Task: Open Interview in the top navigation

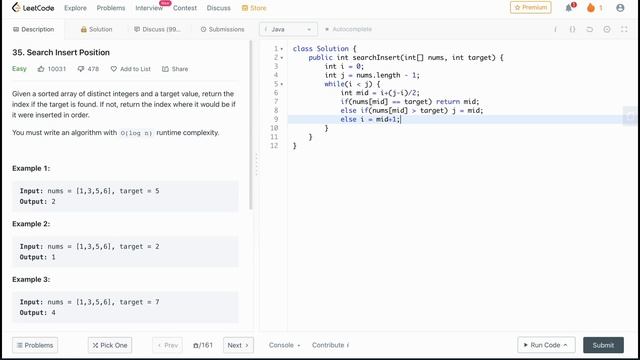Action: point(149,8)
